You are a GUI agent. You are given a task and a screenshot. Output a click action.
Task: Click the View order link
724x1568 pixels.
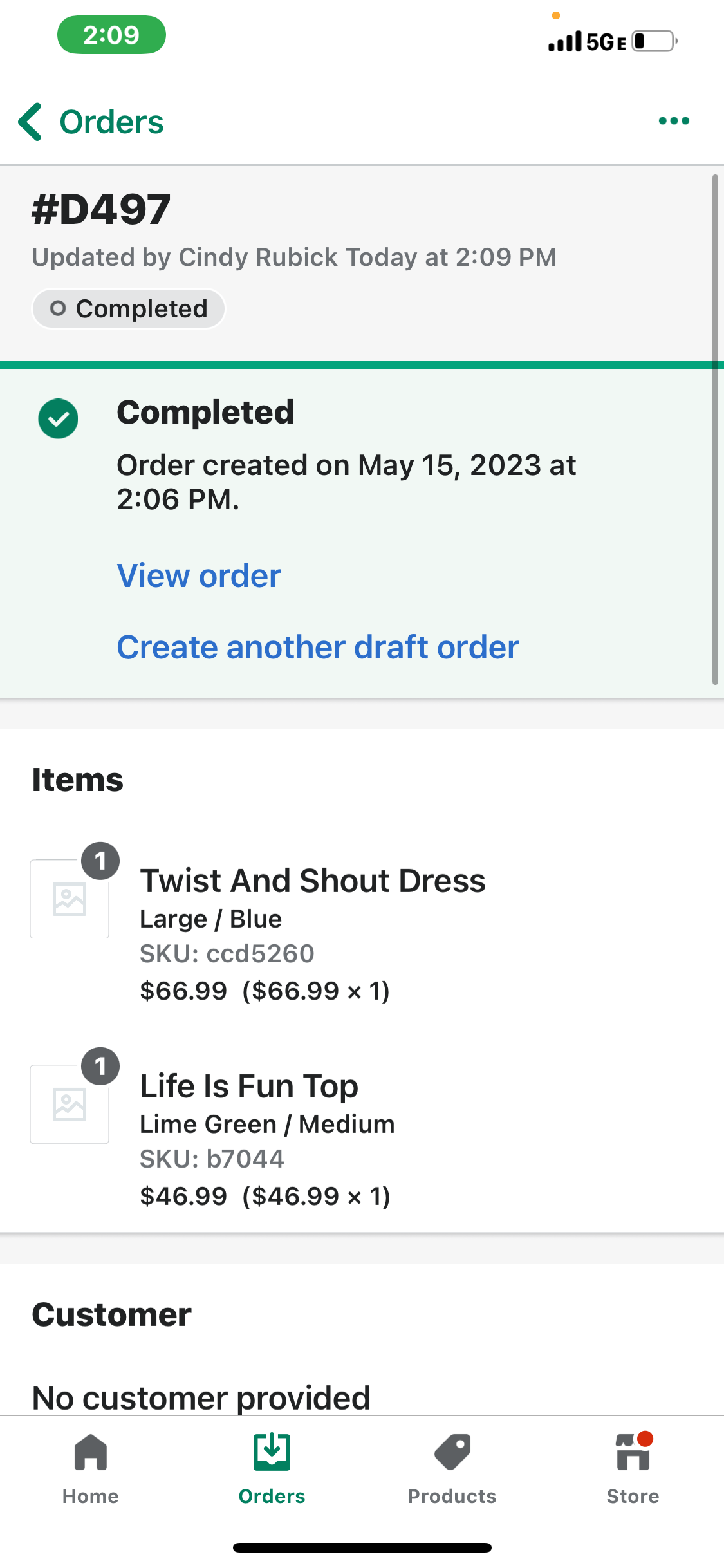[x=199, y=575]
